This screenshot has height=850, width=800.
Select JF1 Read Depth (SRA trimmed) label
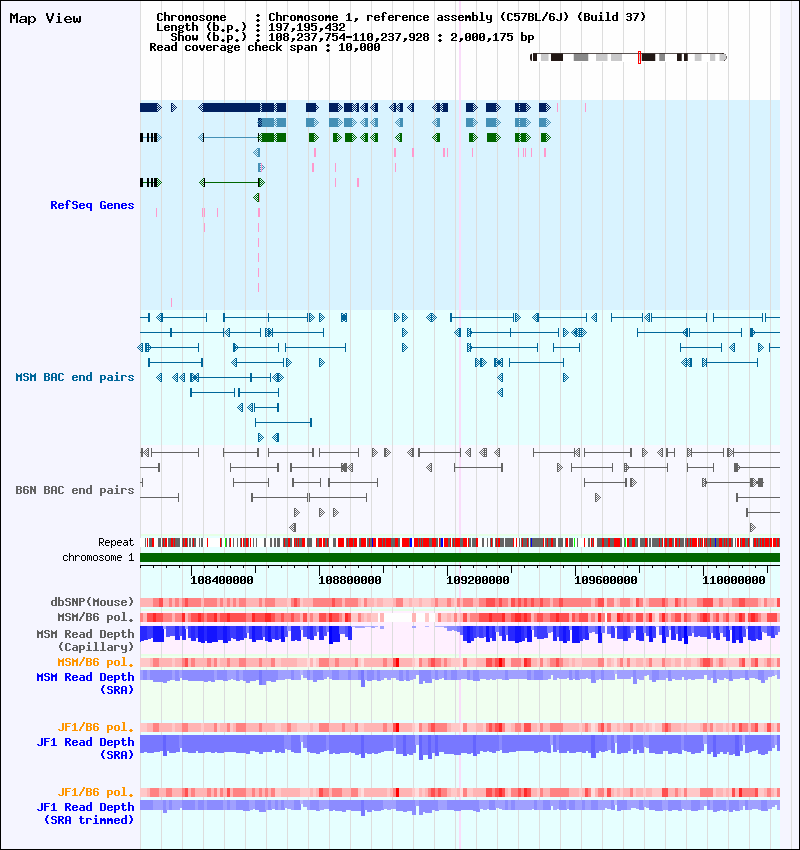tap(85, 813)
